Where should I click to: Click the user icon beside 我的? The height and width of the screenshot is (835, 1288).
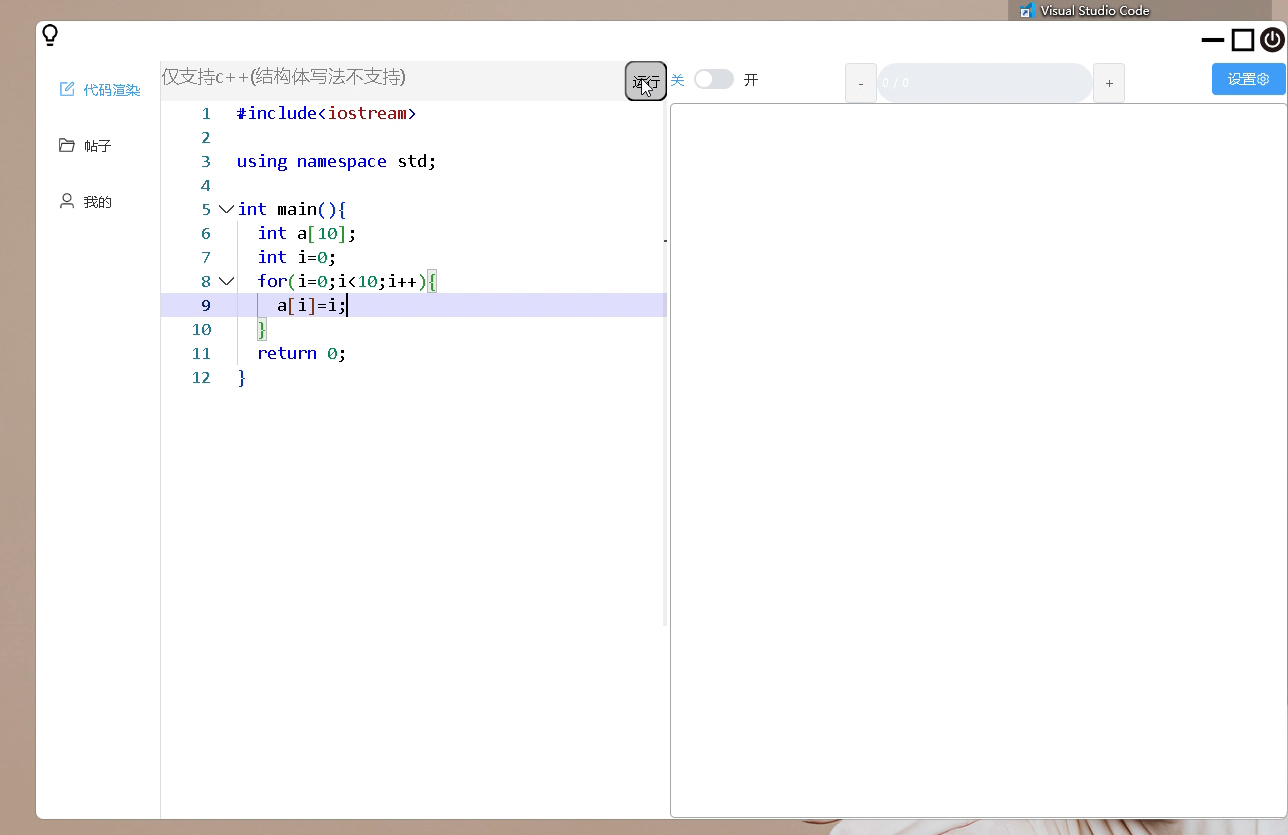tap(67, 201)
